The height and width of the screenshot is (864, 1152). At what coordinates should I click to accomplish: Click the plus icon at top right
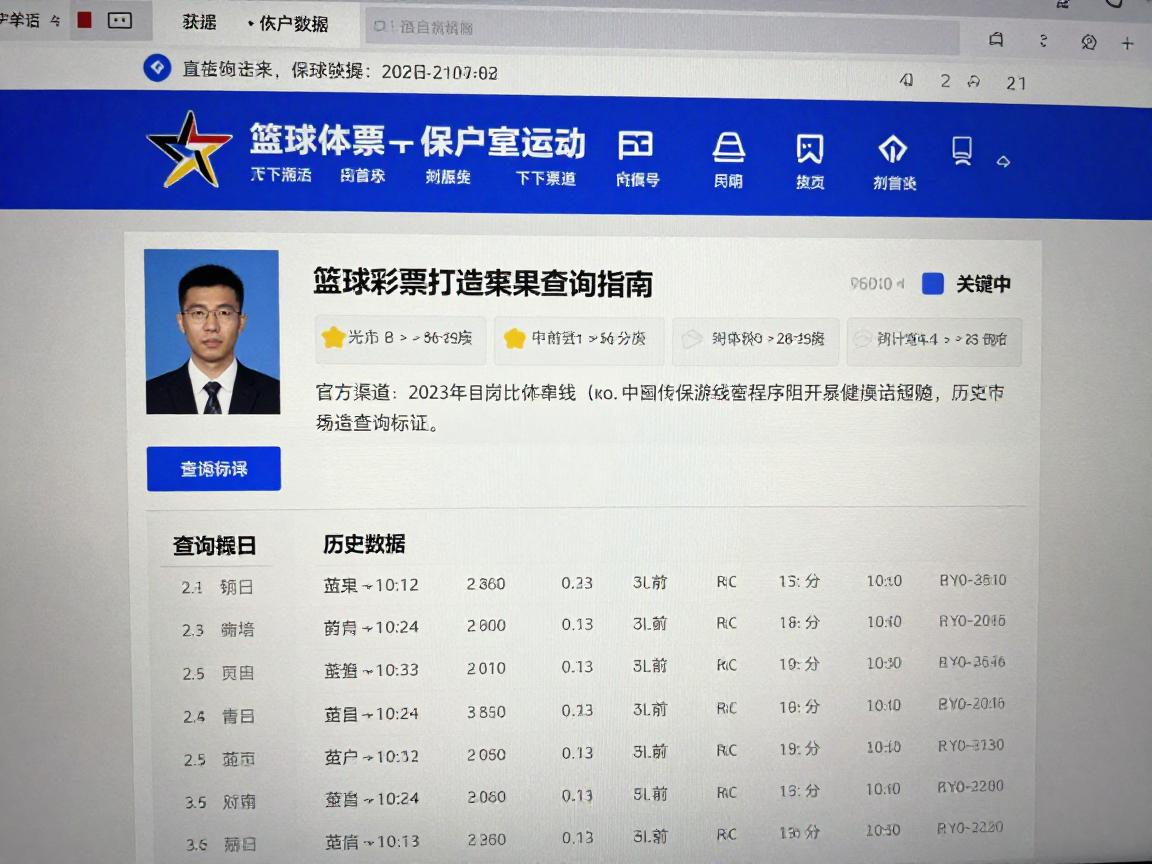pos(1127,42)
